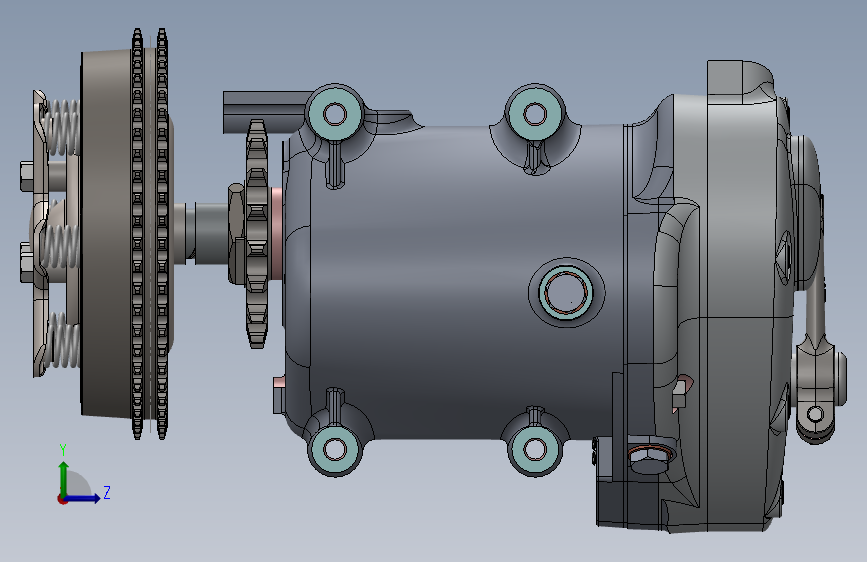867x562 pixels.
Task: Select the blue Z axis arrow of the triad
Action: tap(83, 498)
